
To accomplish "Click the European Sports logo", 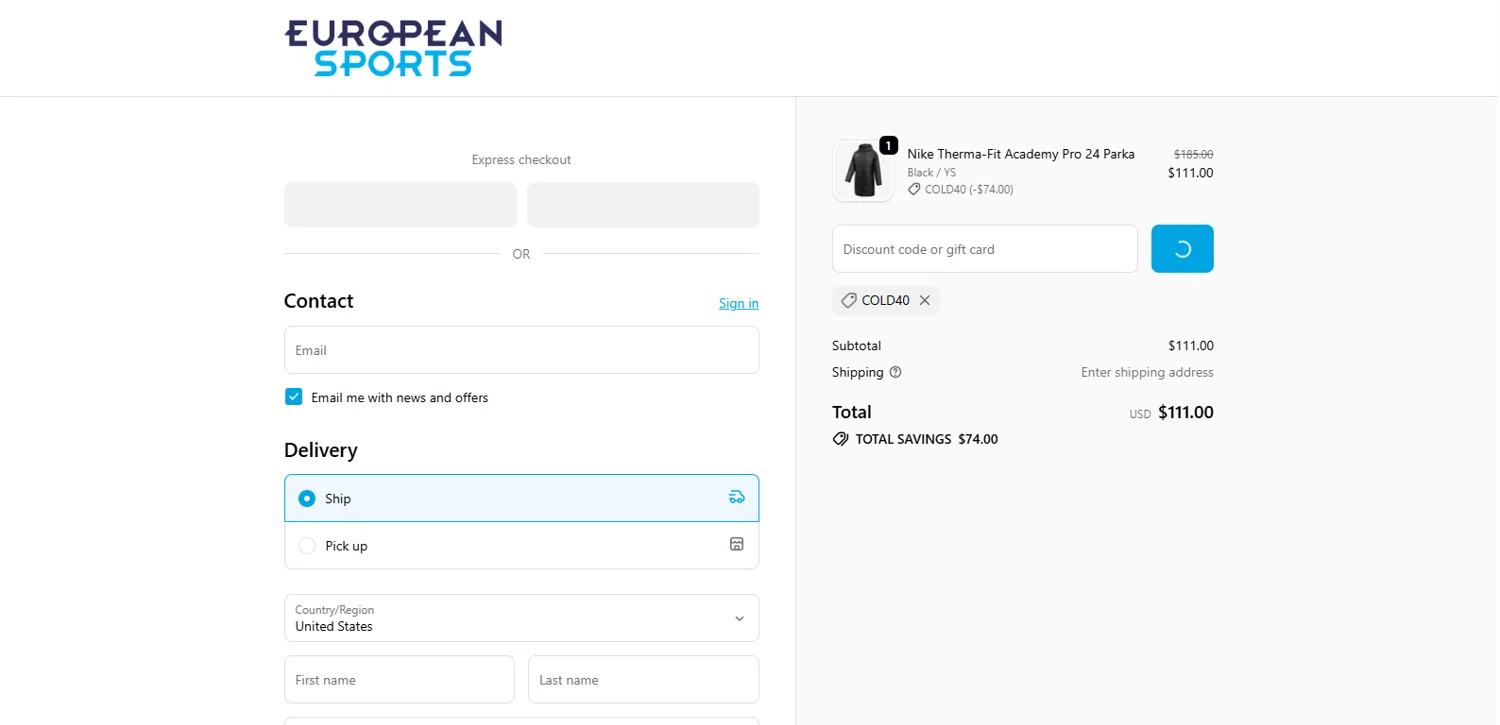I will (x=393, y=48).
